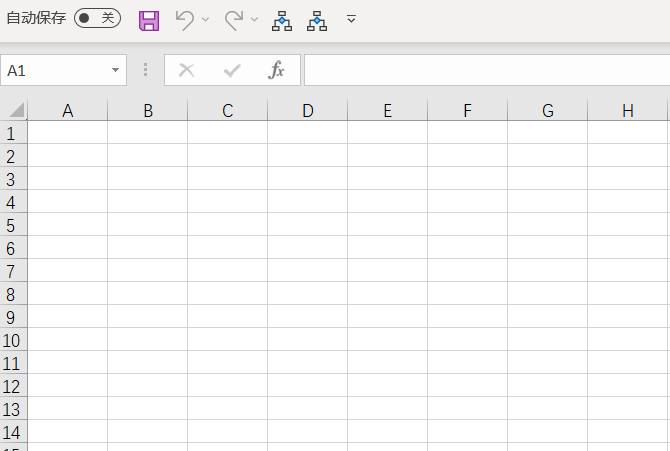This screenshot has height=451, width=670.
Task: Click into the formula bar input area
Action: pyautogui.click(x=487, y=70)
